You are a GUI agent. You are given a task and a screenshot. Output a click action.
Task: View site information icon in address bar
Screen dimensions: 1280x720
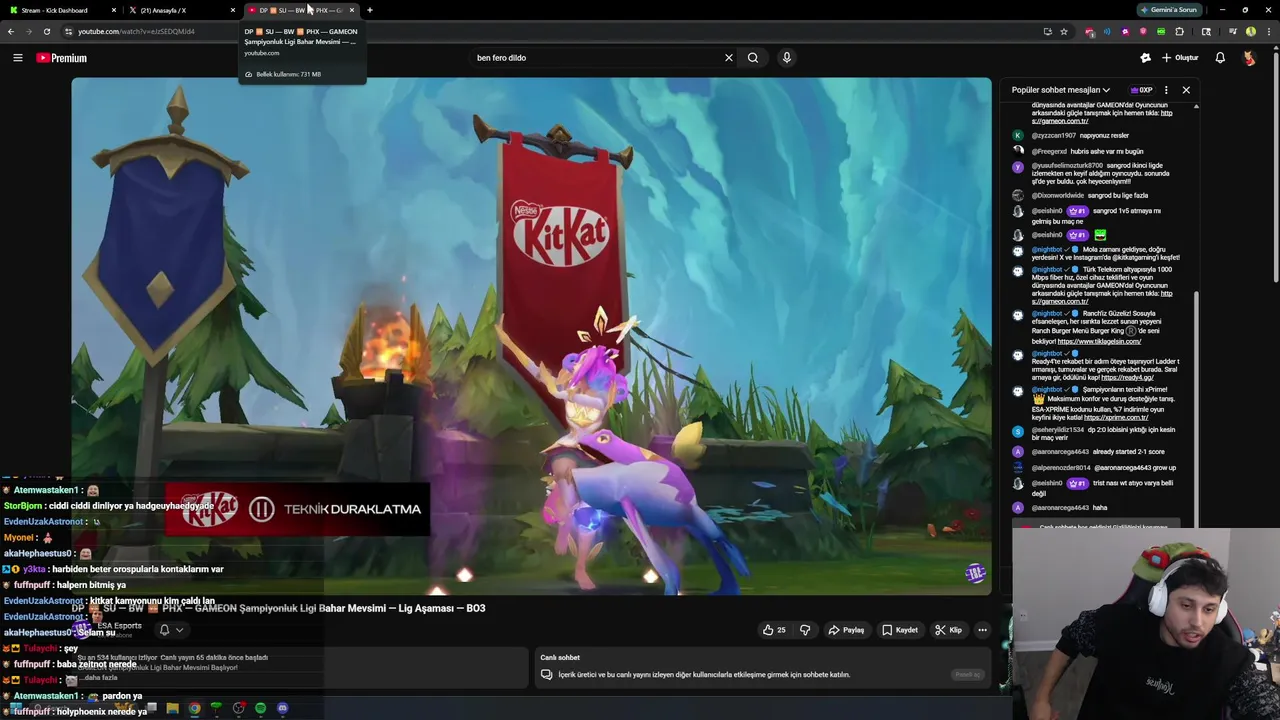point(68,31)
